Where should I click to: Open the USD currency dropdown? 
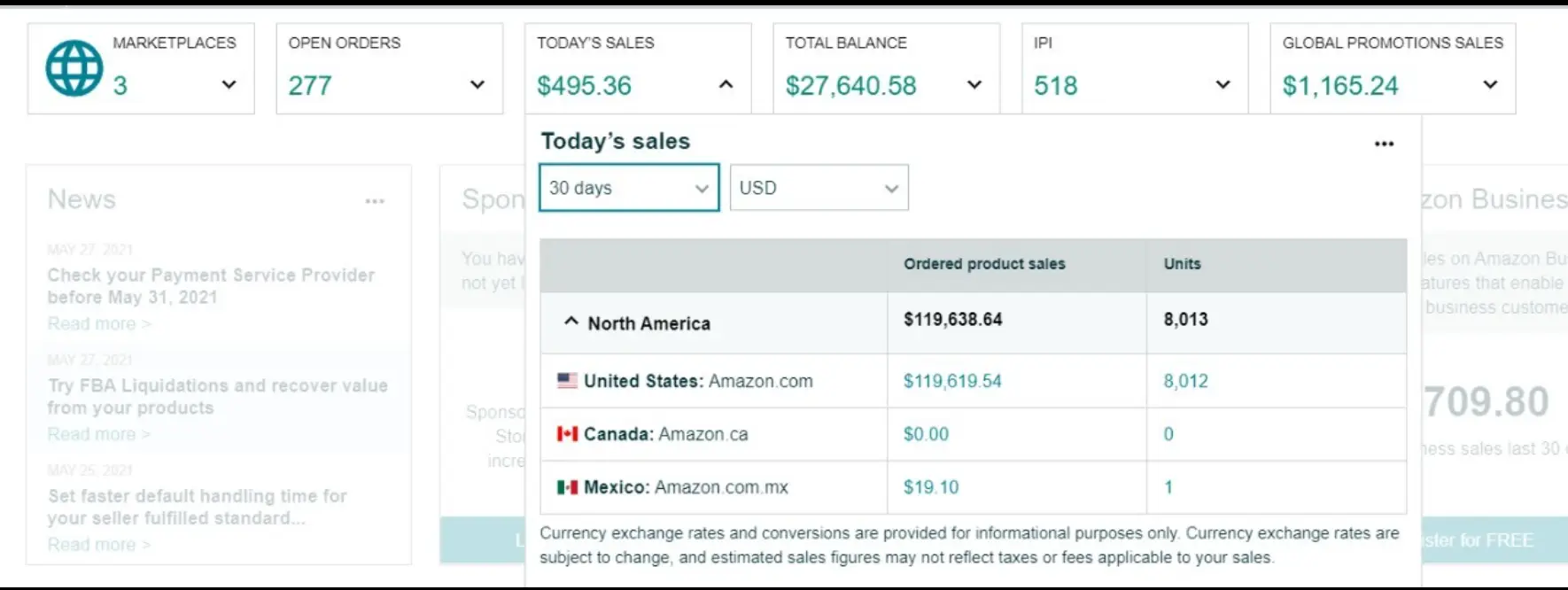pos(819,188)
